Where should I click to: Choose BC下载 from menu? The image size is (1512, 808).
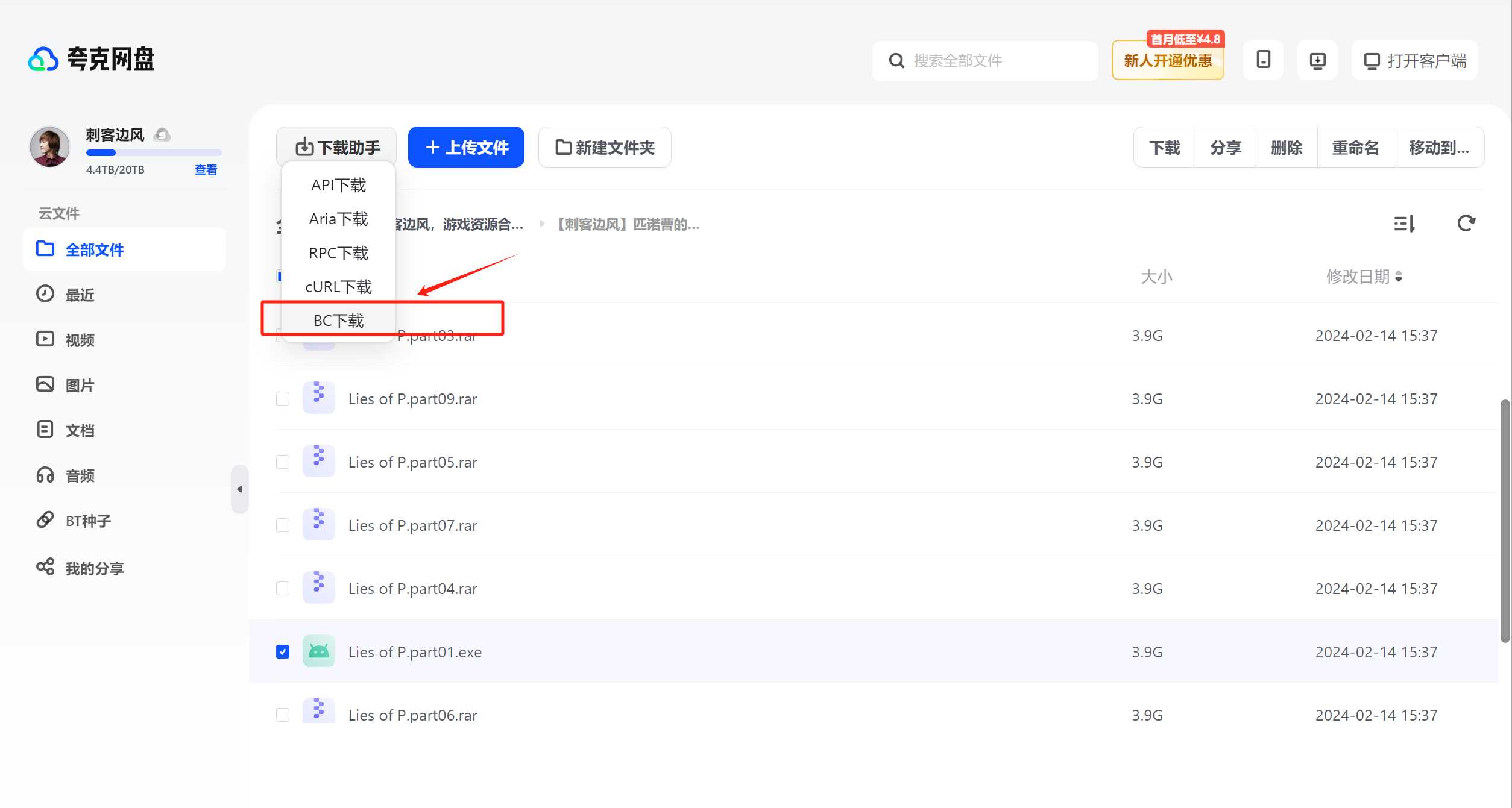338,321
